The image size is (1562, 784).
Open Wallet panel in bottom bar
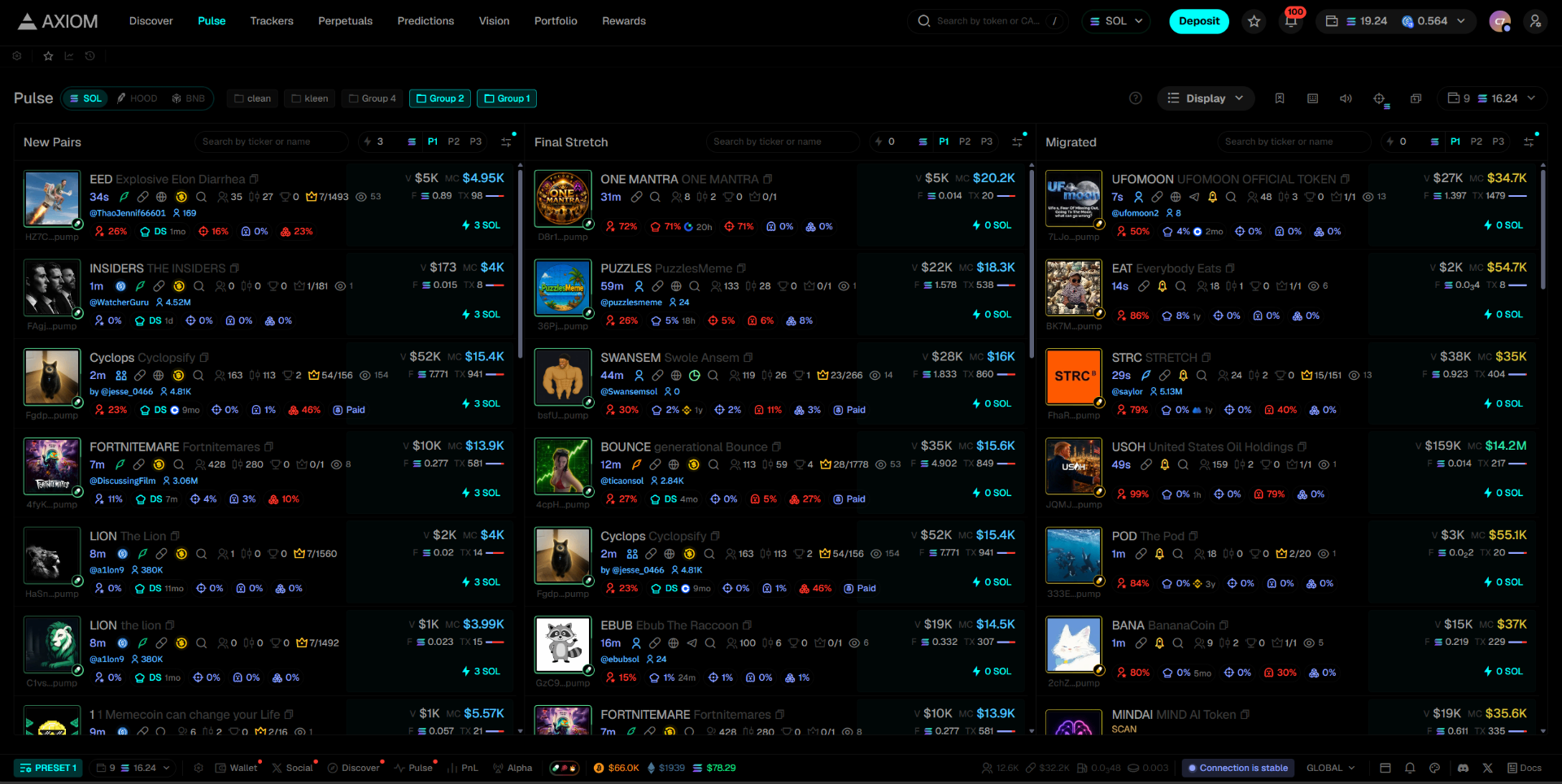[x=237, y=768]
